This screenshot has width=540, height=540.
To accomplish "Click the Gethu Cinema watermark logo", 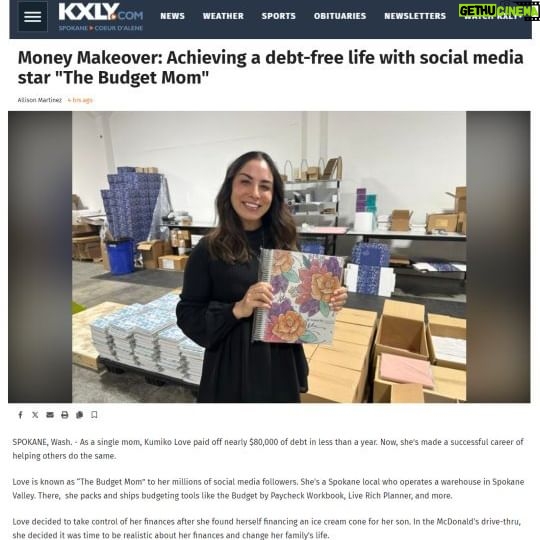I will pyautogui.click(x=499, y=11).
